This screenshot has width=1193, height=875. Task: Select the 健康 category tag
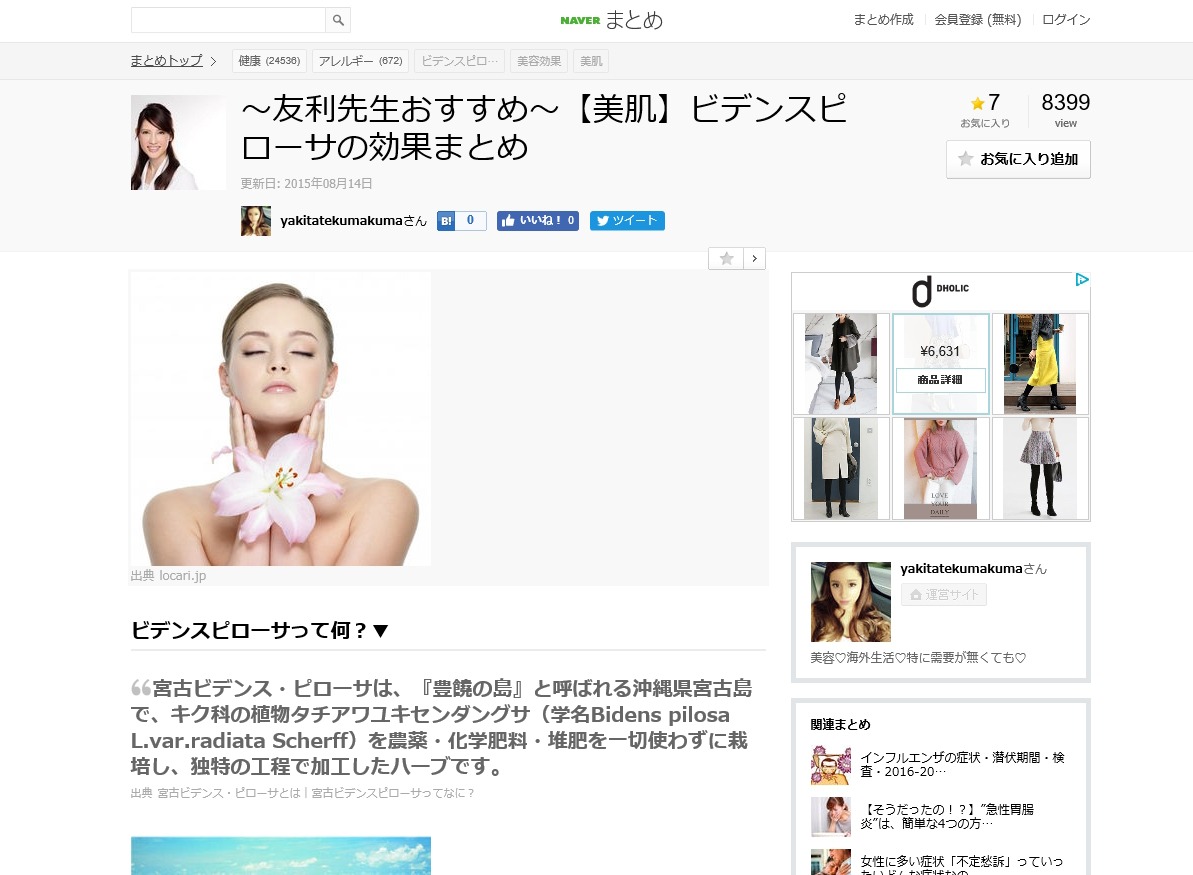268,61
